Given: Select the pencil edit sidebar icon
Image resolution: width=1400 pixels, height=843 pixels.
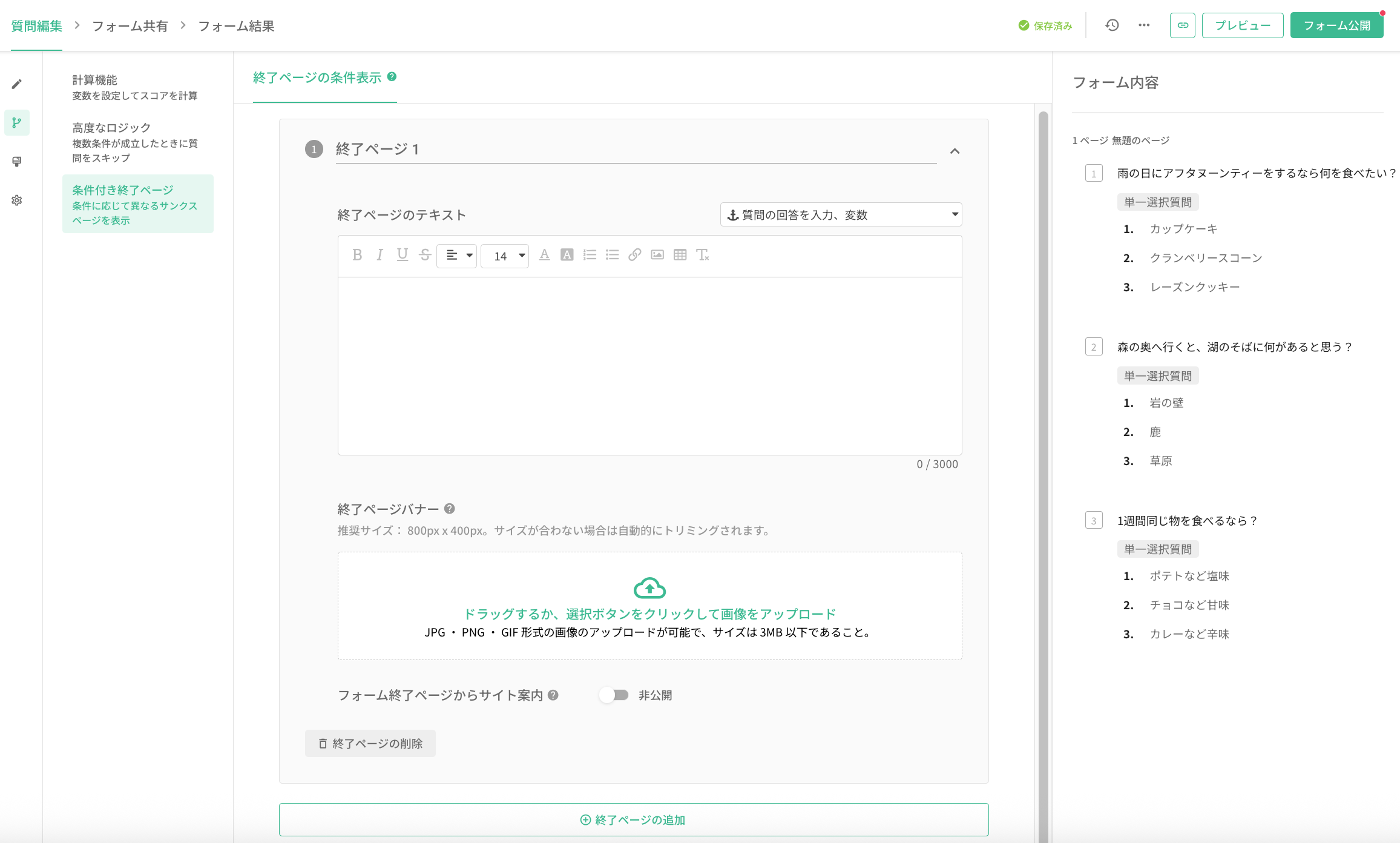Looking at the screenshot, I should (x=17, y=84).
